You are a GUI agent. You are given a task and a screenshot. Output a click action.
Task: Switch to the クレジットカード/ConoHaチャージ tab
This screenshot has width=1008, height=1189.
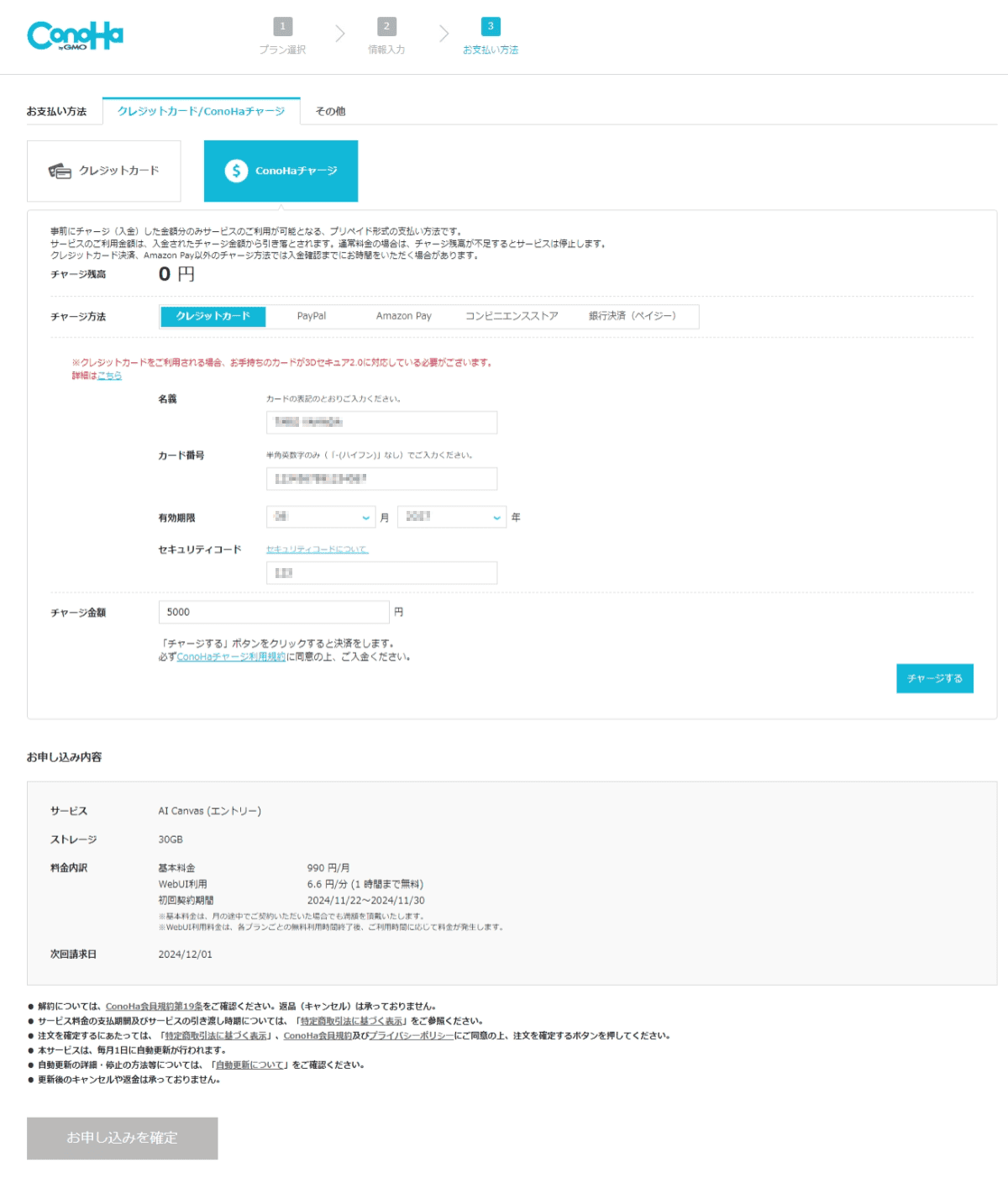click(202, 111)
